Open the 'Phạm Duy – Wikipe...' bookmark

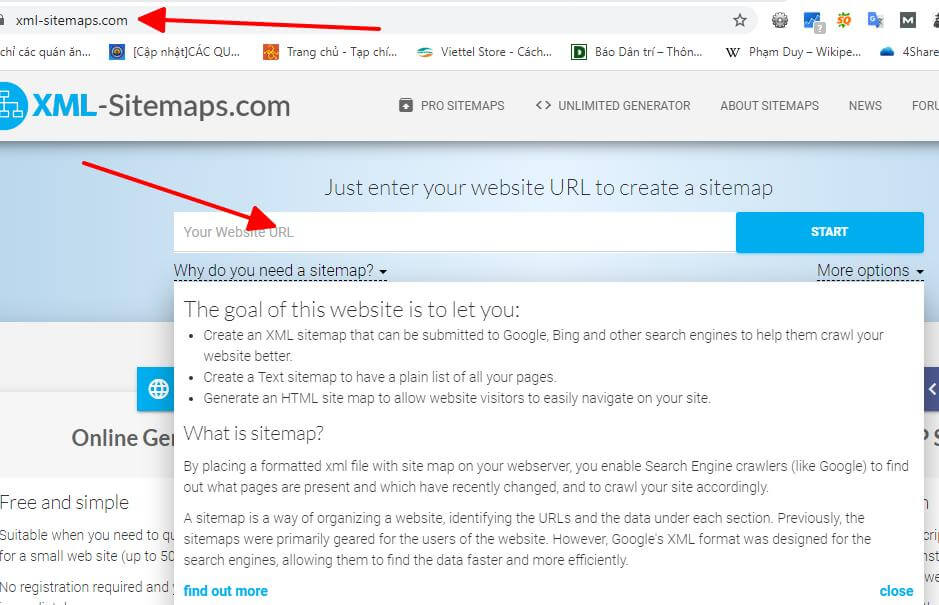pos(793,52)
